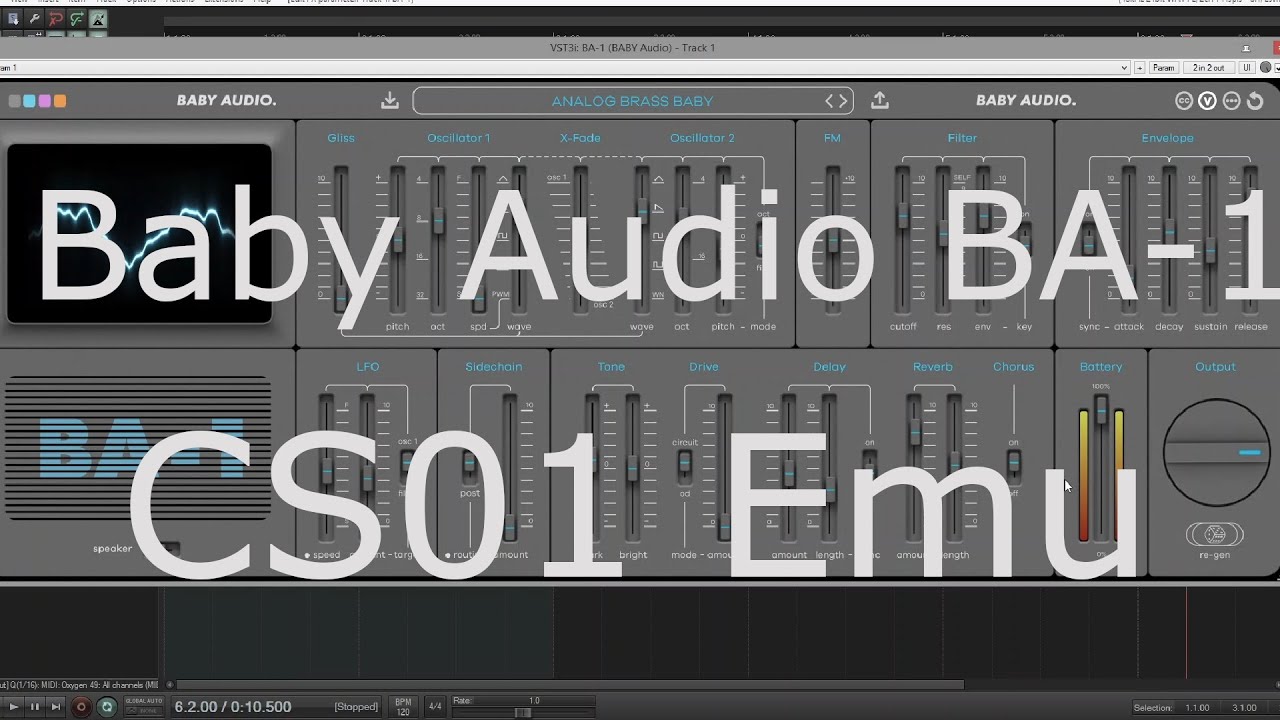
Task: Click the circled V icon
Action: click(x=1207, y=101)
